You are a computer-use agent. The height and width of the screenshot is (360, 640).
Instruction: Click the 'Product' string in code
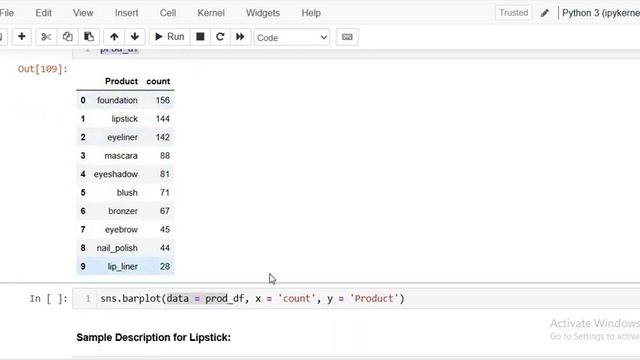pos(374,299)
